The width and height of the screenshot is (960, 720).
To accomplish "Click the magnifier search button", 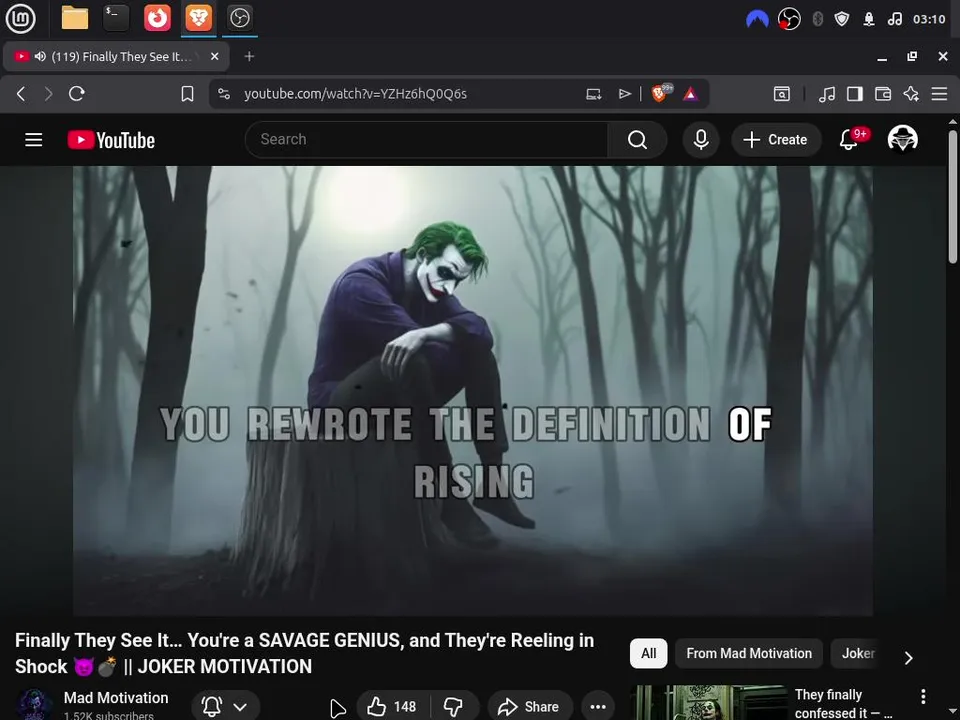I will coord(637,140).
